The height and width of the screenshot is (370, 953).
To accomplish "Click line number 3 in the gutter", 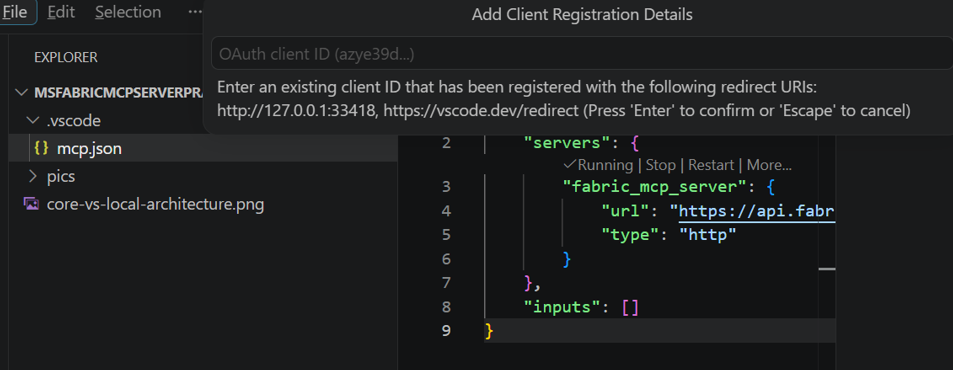I will coord(447,187).
